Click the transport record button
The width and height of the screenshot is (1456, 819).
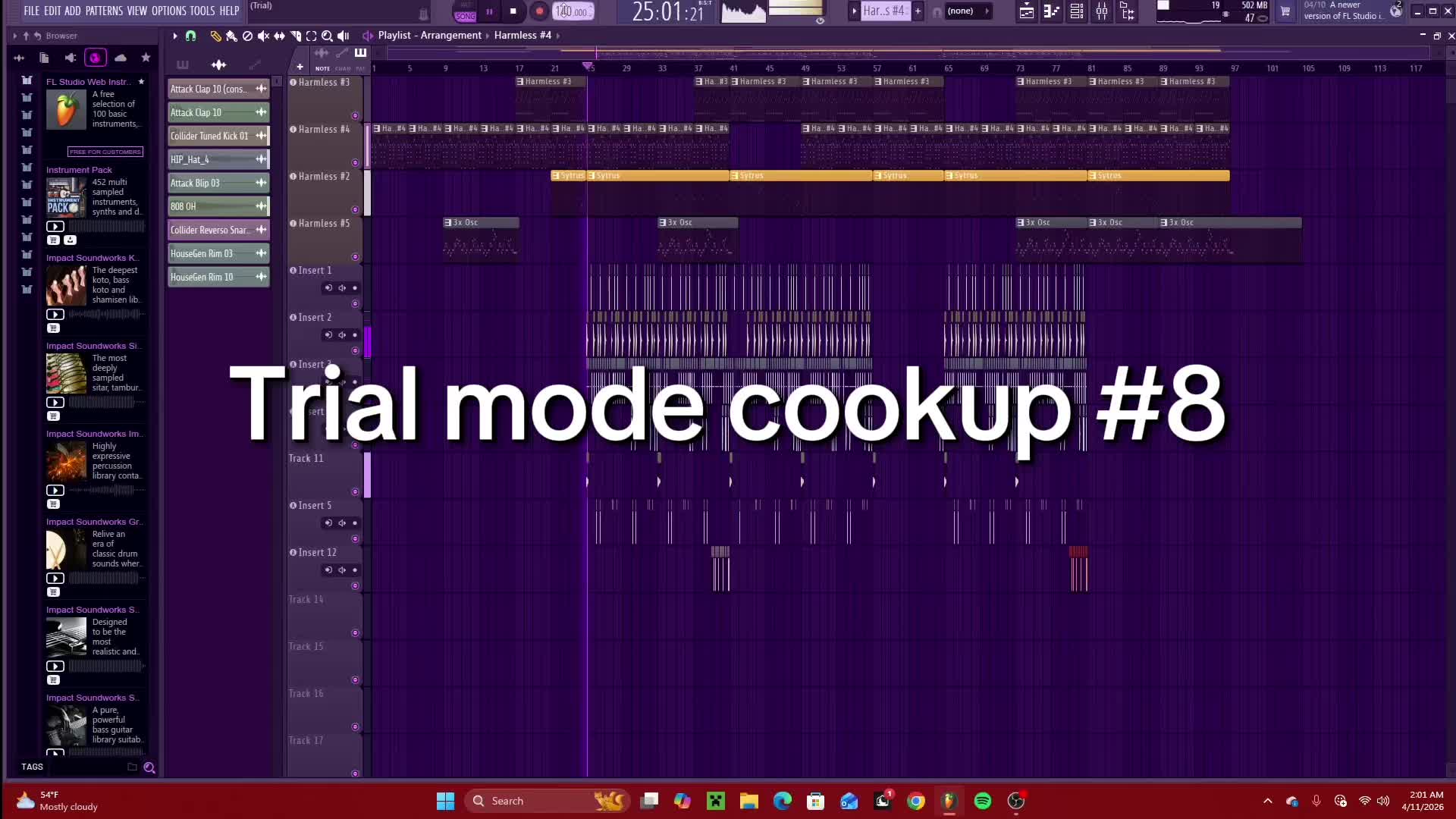pos(539,11)
